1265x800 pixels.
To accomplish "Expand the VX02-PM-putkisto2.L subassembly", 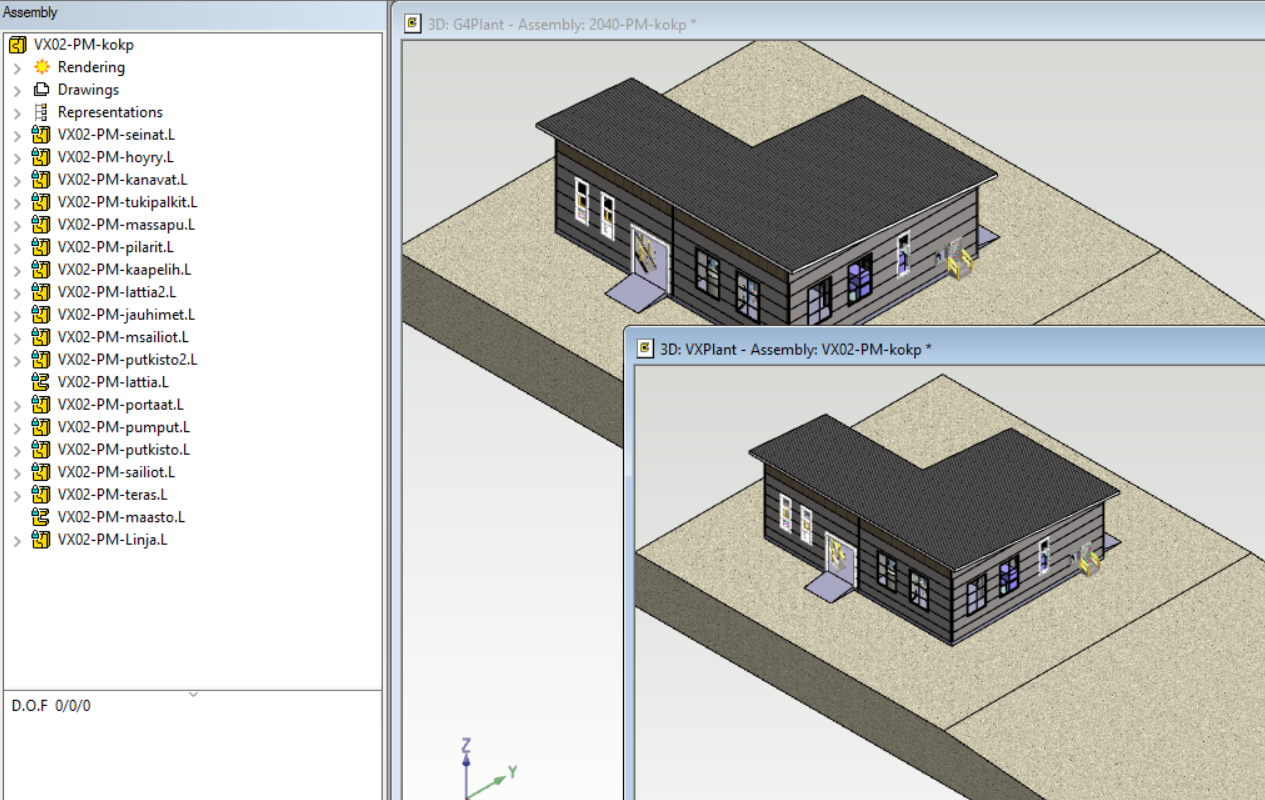I will pos(17,360).
